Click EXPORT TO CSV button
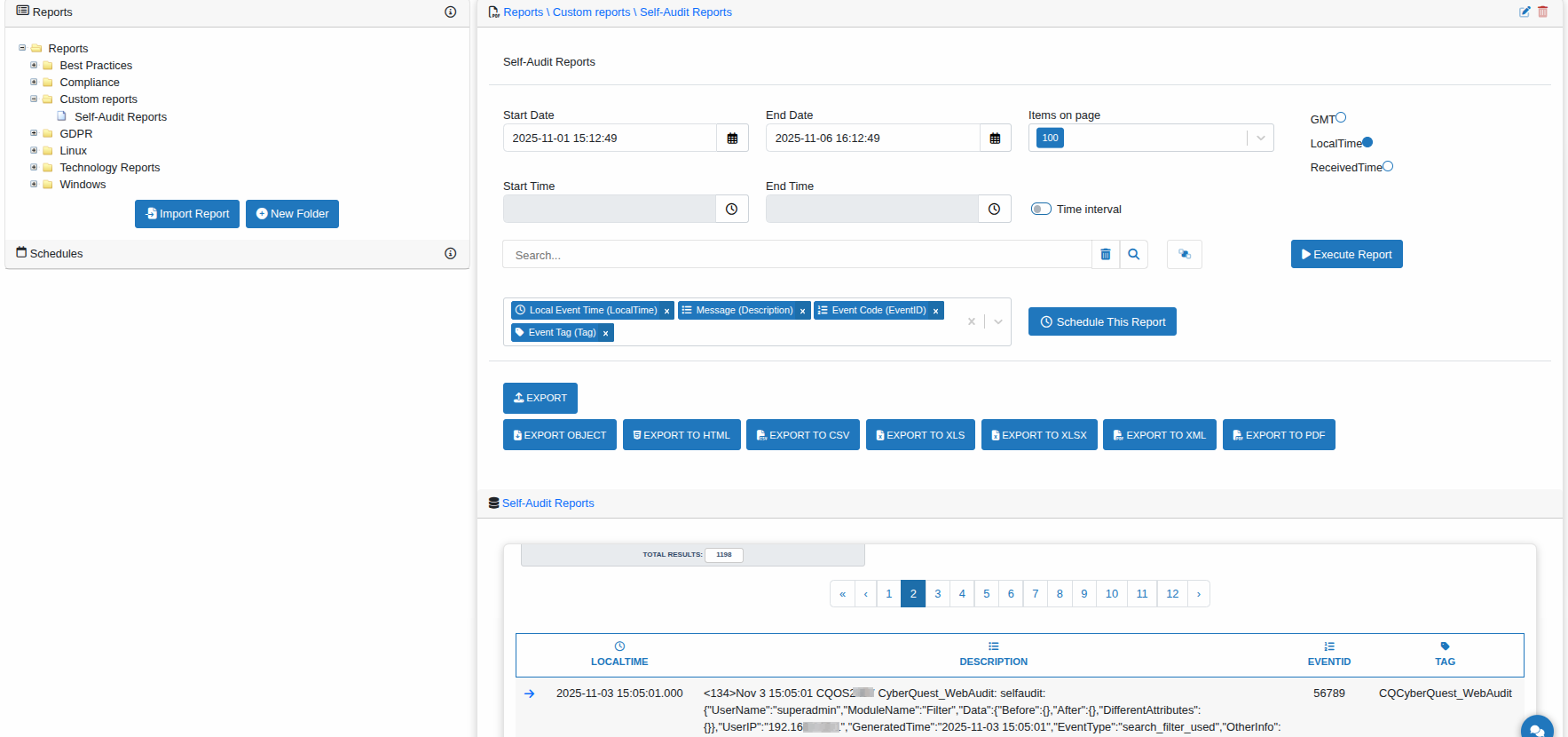 pos(802,435)
